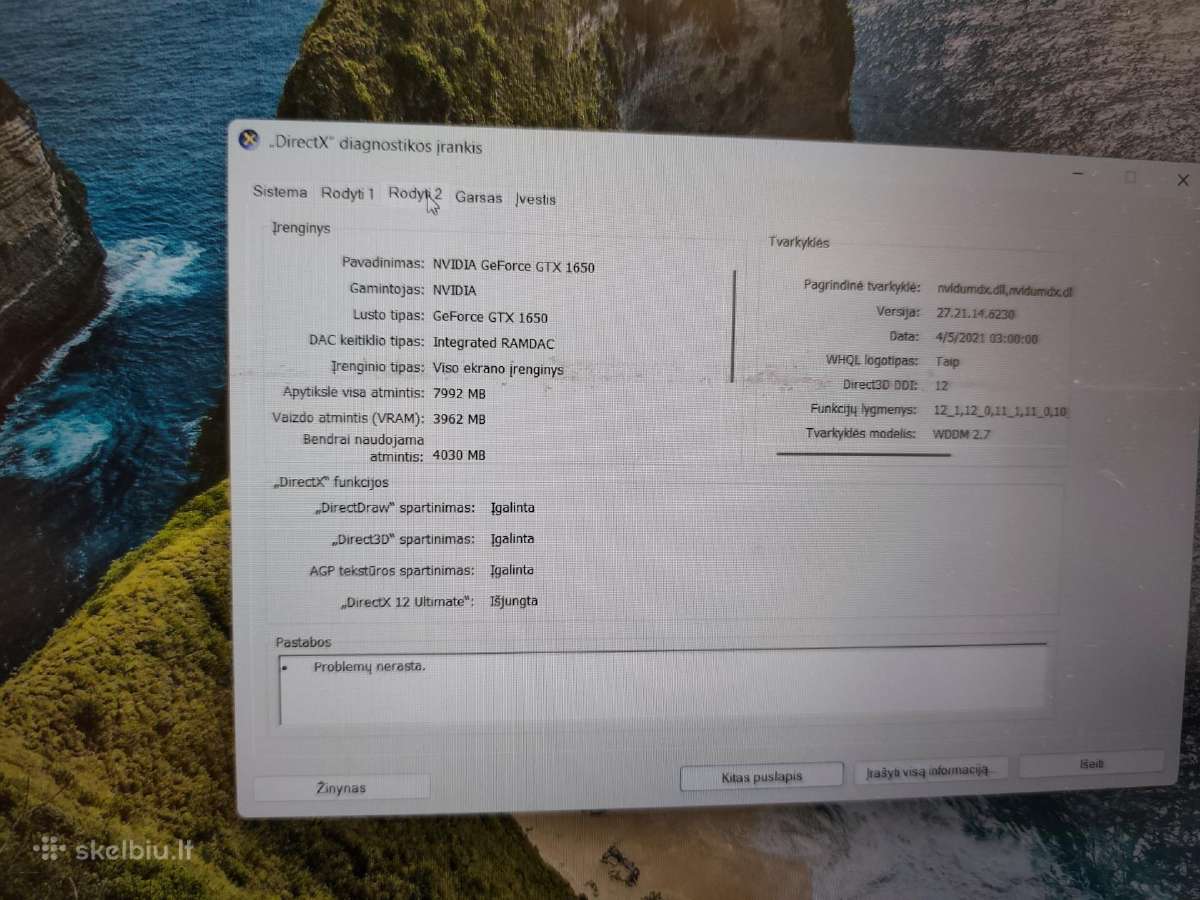Click the Lusto tipas value GeForce GTX 1650

(x=490, y=317)
